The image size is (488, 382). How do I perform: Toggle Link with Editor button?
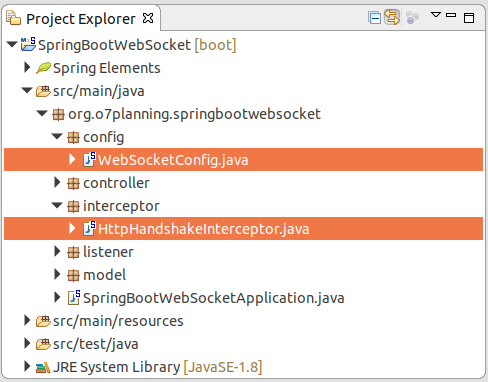pyautogui.click(x=392, y=17)
